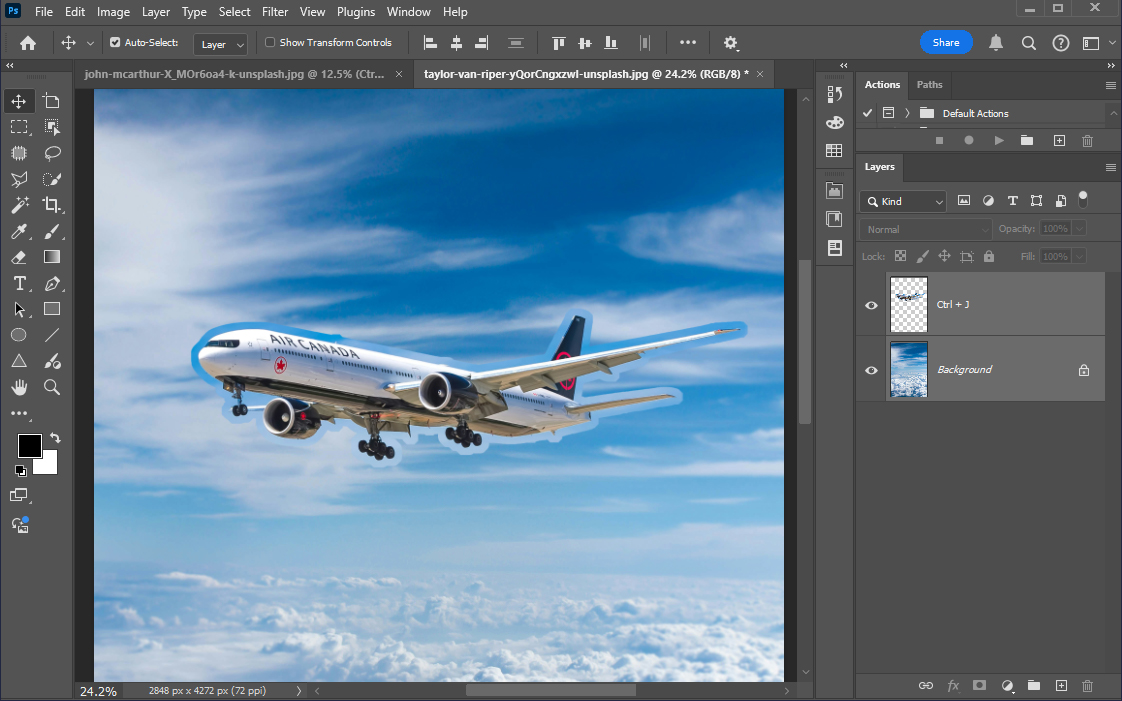
Task: Toggle Lock all padlock in Layers panel
Action: pos(989,256)
